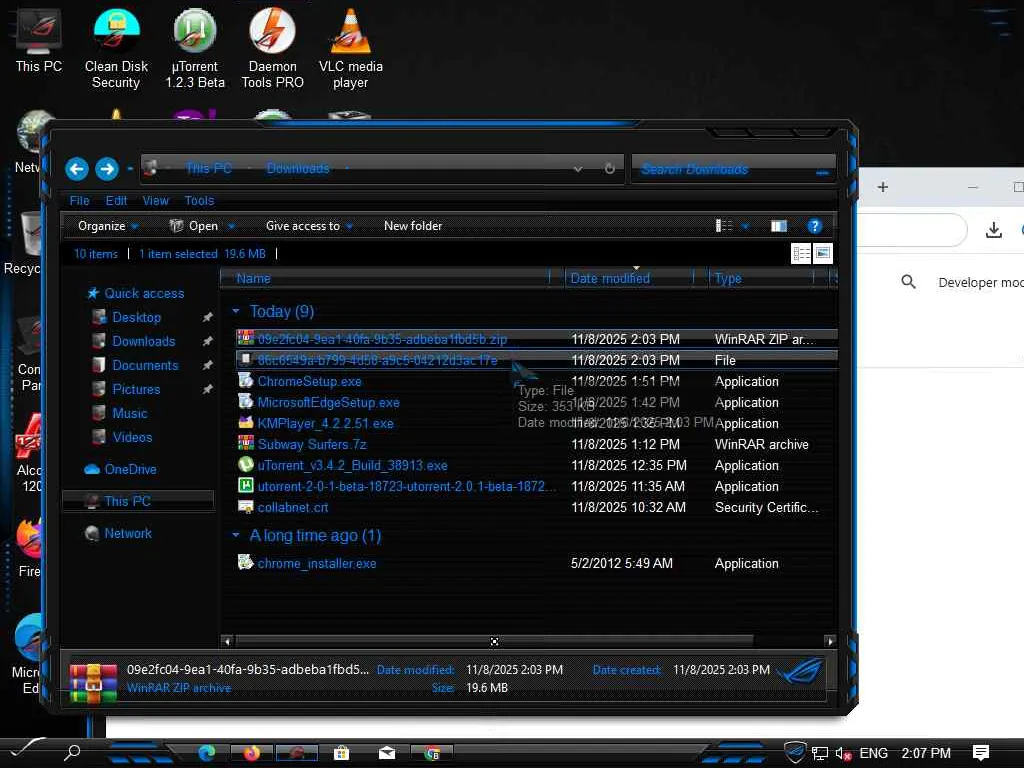Open the notification center icon
The height and width of the screenshot is (768, 1024).
(980, 753)
